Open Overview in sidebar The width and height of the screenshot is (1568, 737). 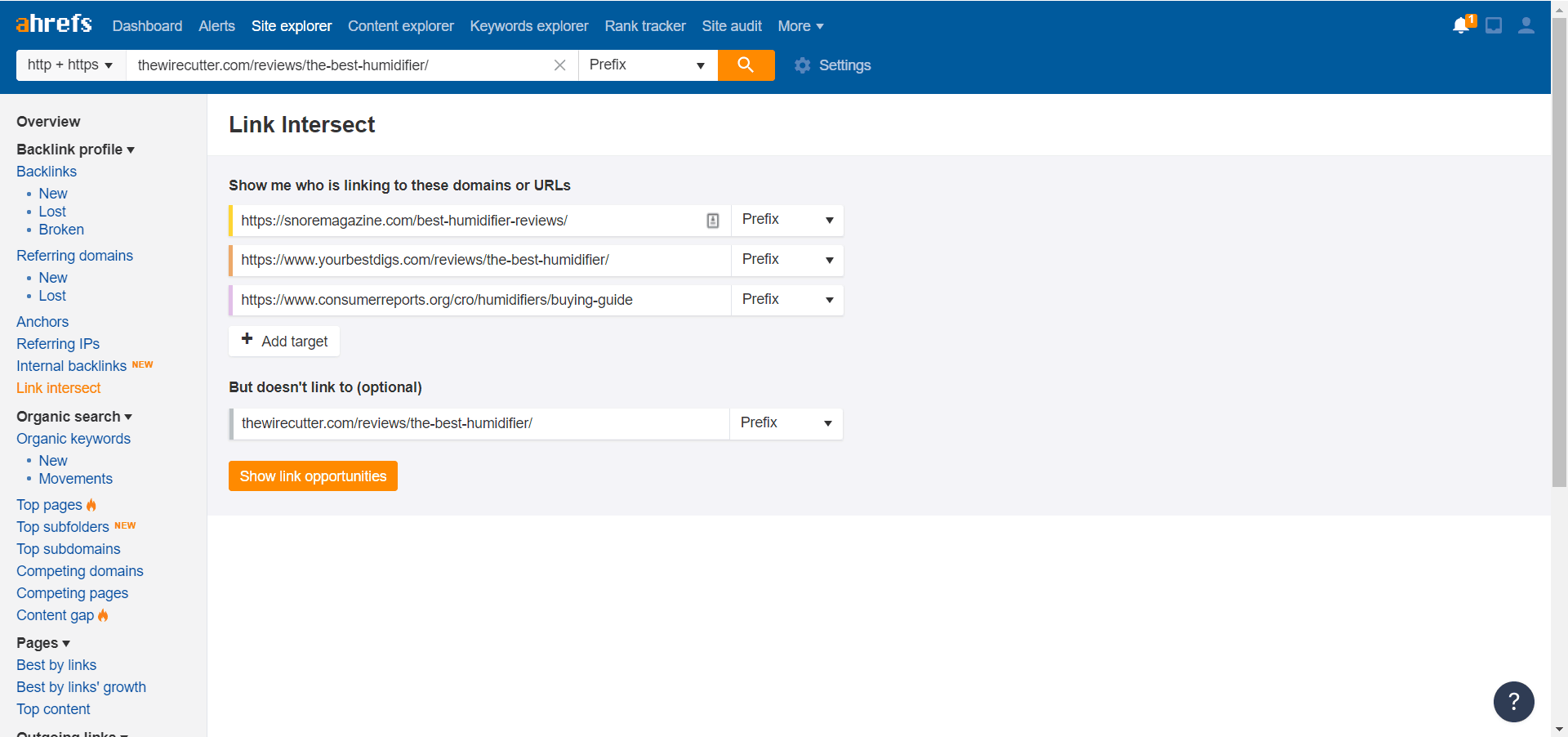(48, 122)
